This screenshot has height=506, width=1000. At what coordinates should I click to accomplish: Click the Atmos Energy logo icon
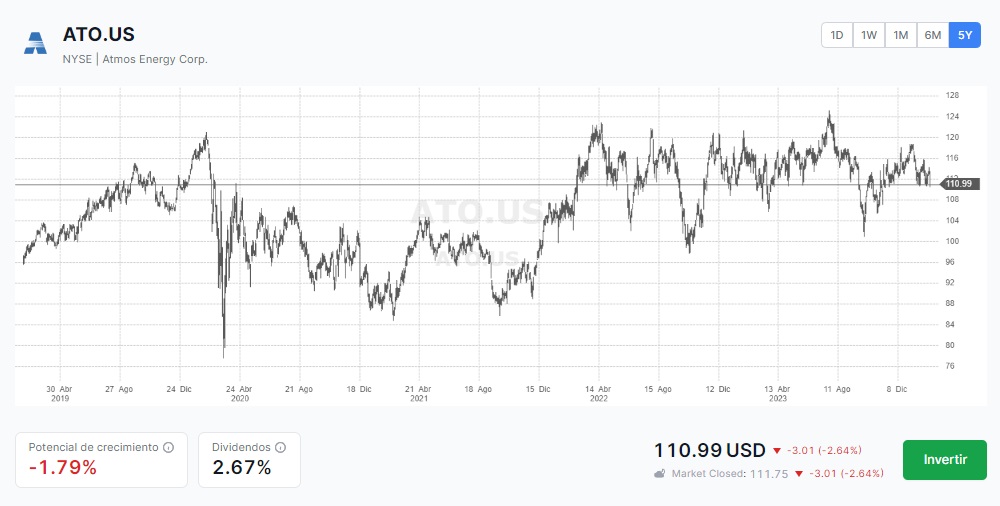pyautogui.click(x=36, y=43)
